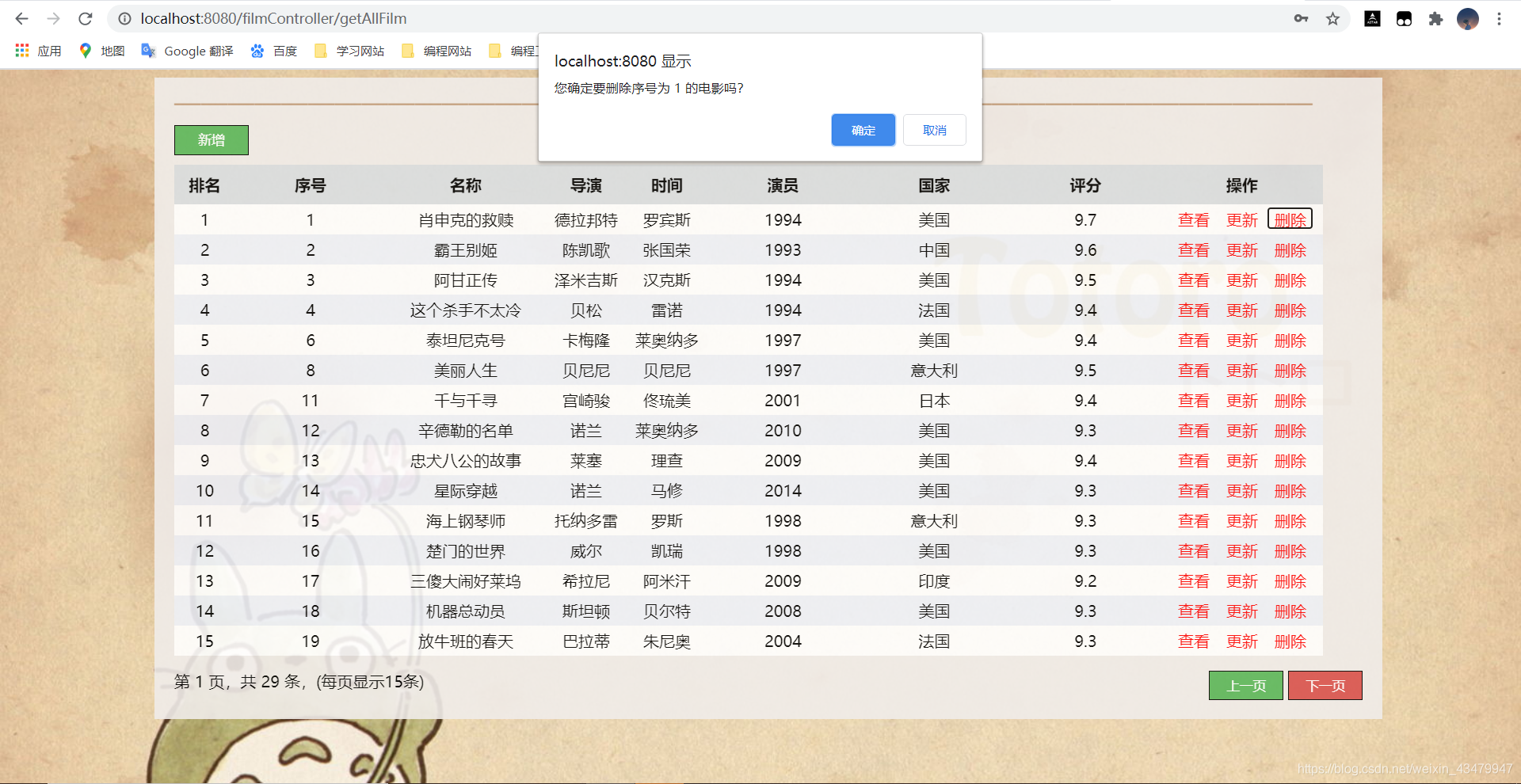Click 删除 for 霸王别姬

(x=1290, y=250)
